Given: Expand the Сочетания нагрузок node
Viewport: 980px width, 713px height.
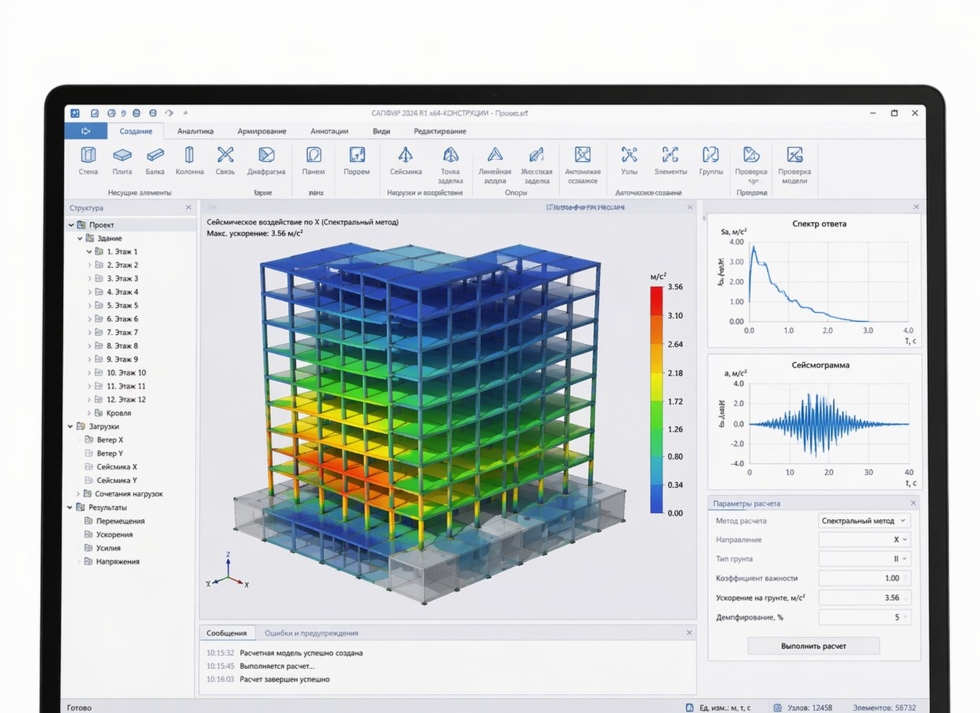Looking at the screenshot, I should [79, 494].
